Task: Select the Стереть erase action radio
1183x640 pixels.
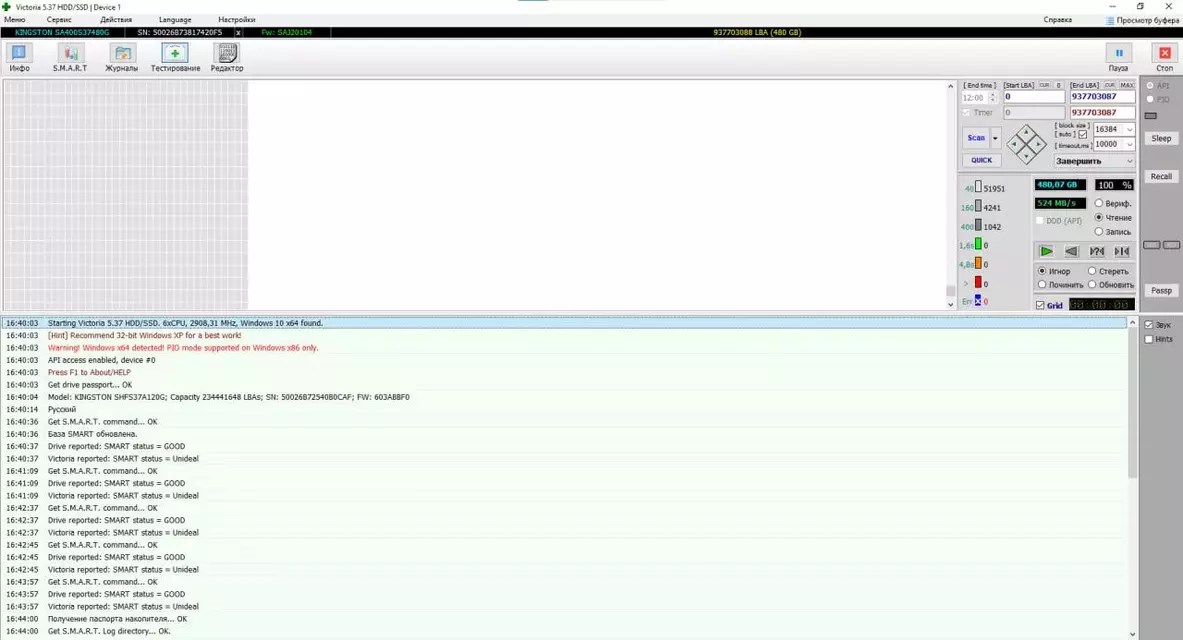Action: (1092, 271)
